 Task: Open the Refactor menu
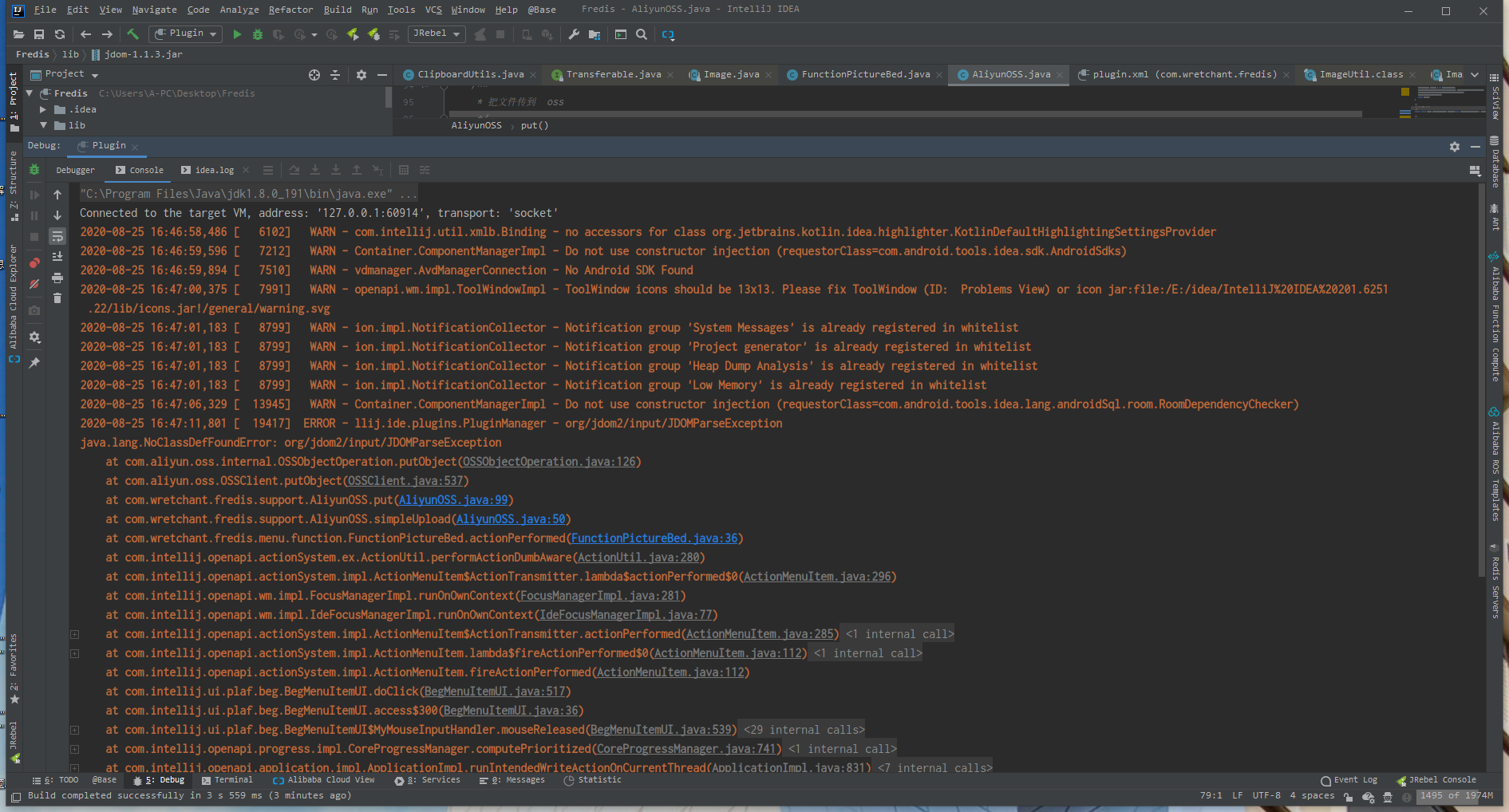click(290, 10)
